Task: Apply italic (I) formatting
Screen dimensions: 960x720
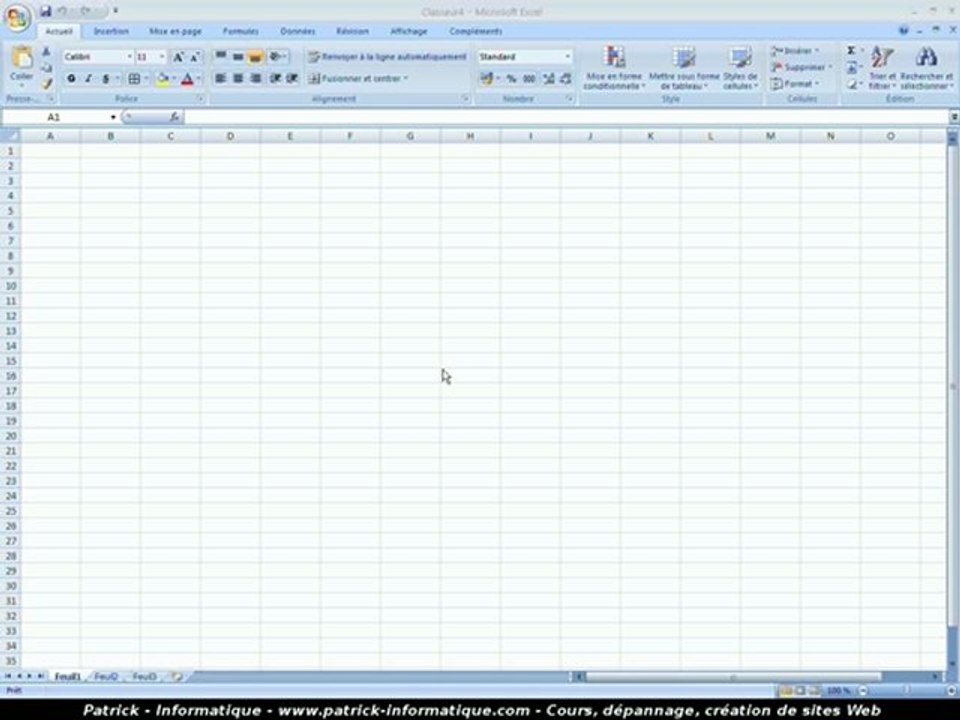Action: coord(89,78)
